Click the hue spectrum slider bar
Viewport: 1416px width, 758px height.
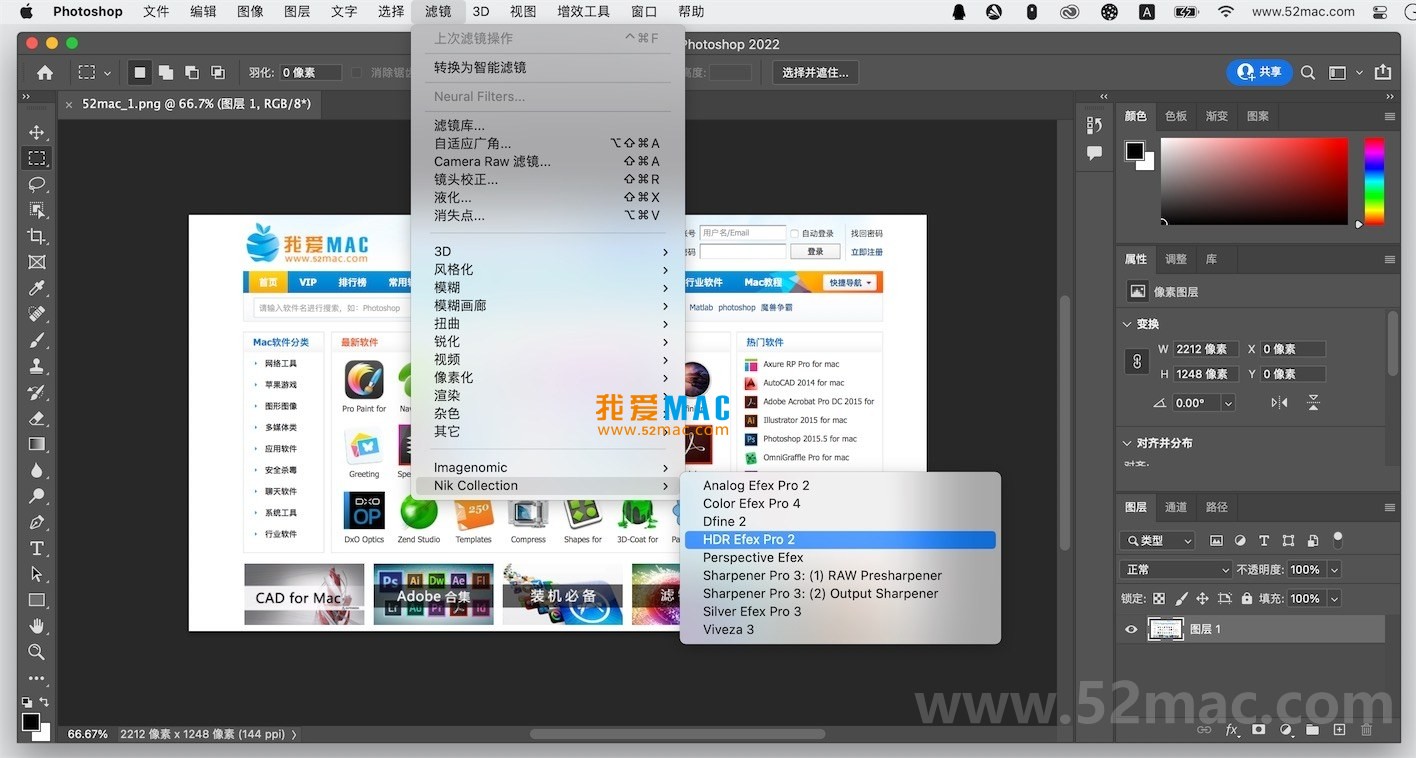click(x=1375, y=181)
